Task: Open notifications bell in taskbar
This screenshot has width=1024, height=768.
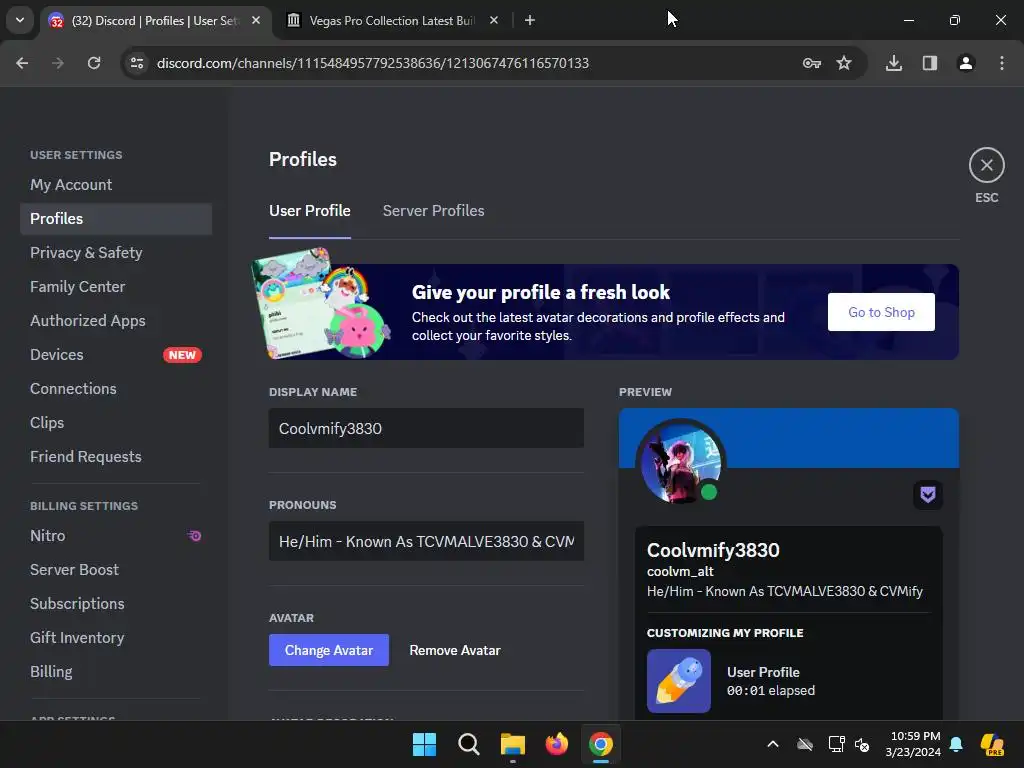Action: tap(956, 744)
